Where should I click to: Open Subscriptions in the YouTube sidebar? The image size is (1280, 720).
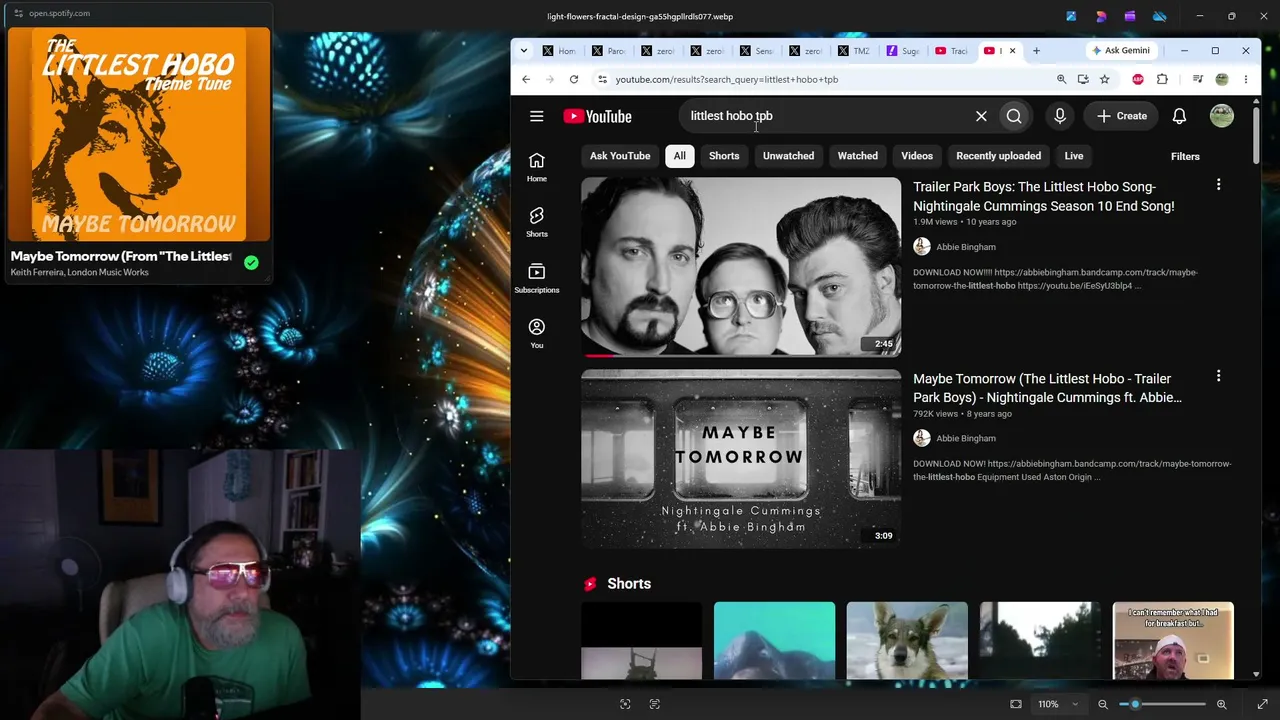click(x=537, y=278)
